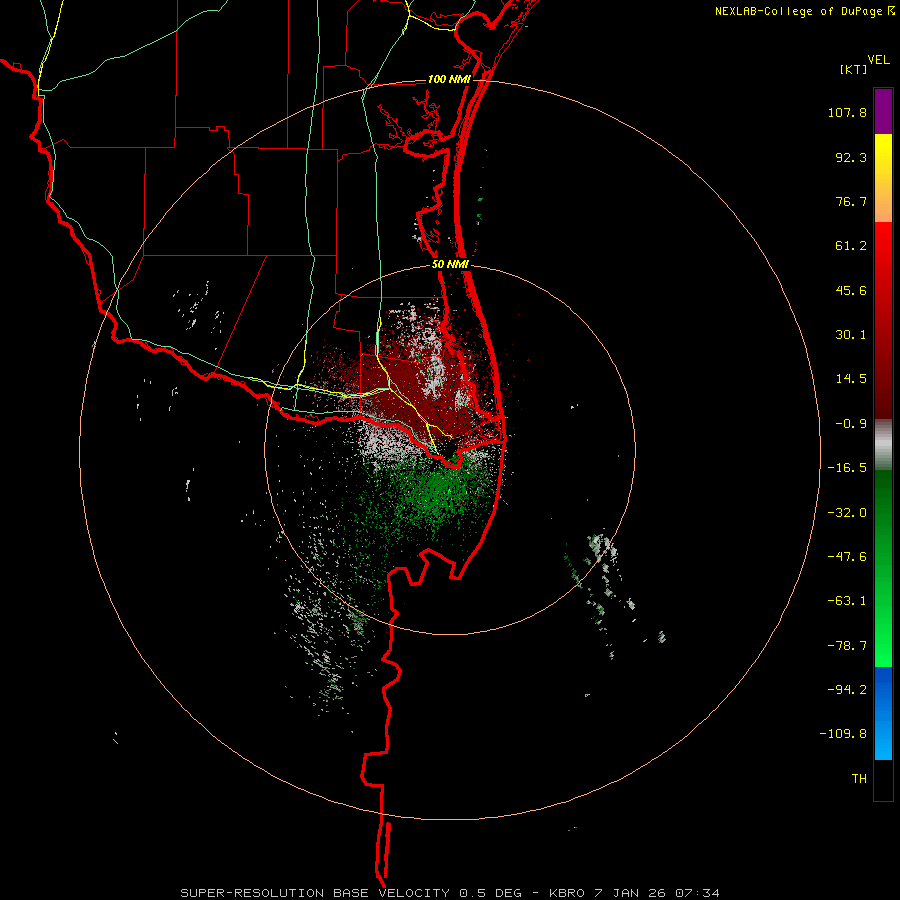Click the dark green segment of color bar
This screenshot has height=900, width=900.
coord(883,517)
